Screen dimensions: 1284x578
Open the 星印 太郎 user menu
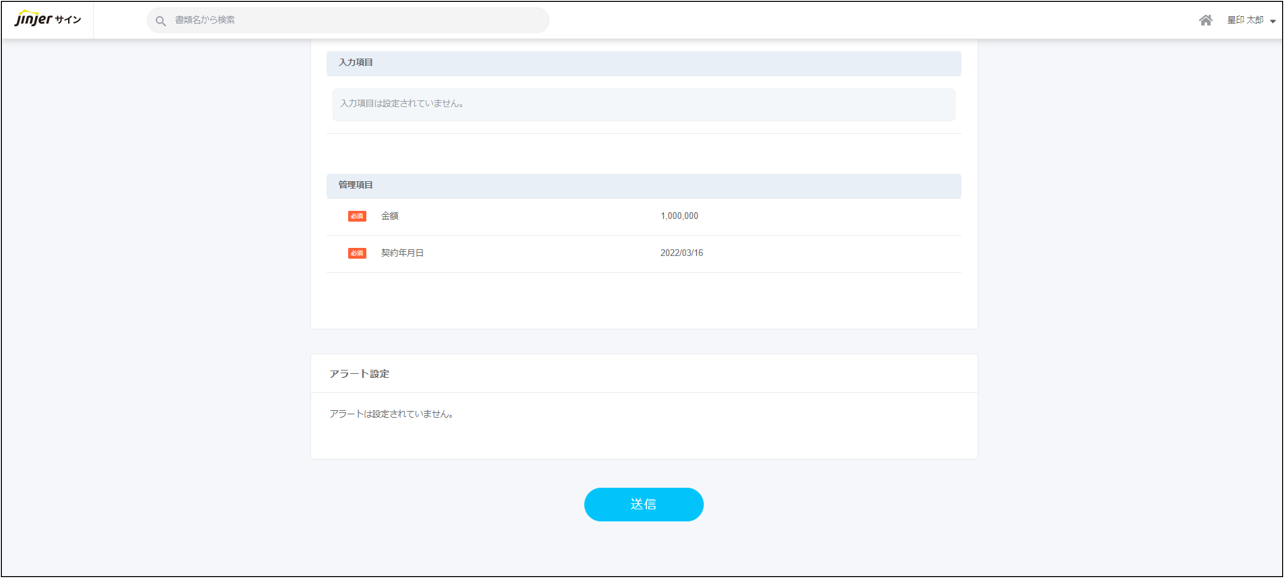(x=1245, y=20)
